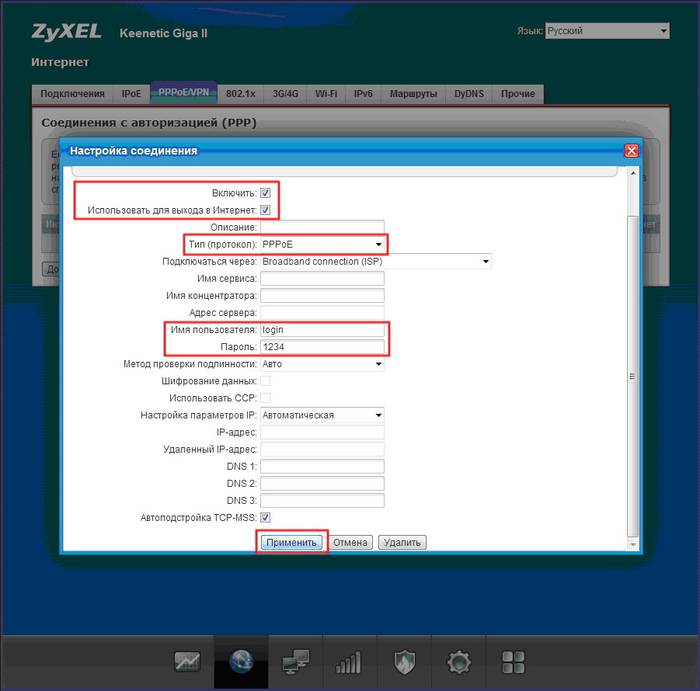The image size is (700, 691).
Task: Switch to the Wi-Fi tab
Action: coord(326,94)
